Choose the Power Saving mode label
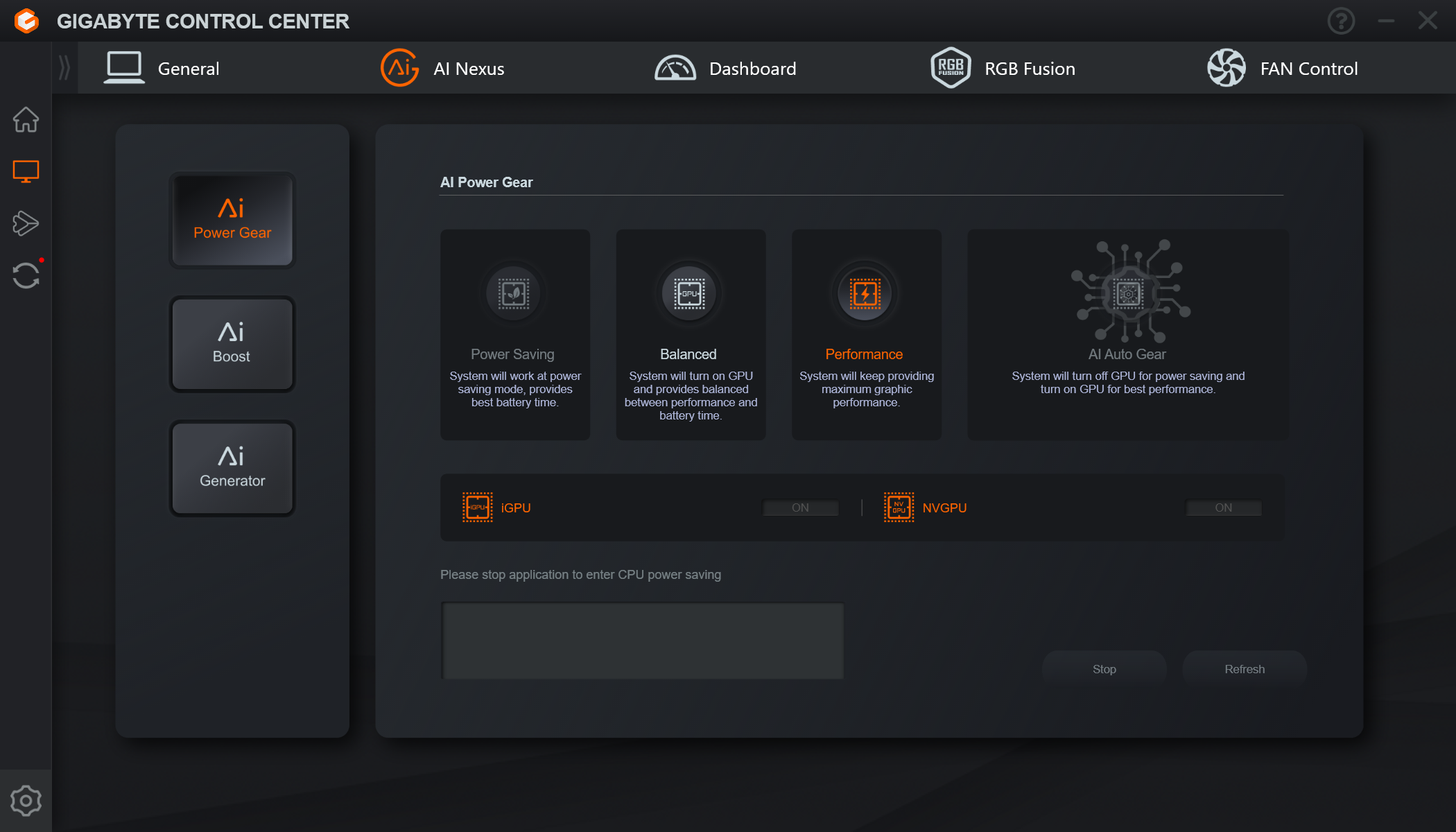The image size is (1456, 832). [x=512, y=354]
